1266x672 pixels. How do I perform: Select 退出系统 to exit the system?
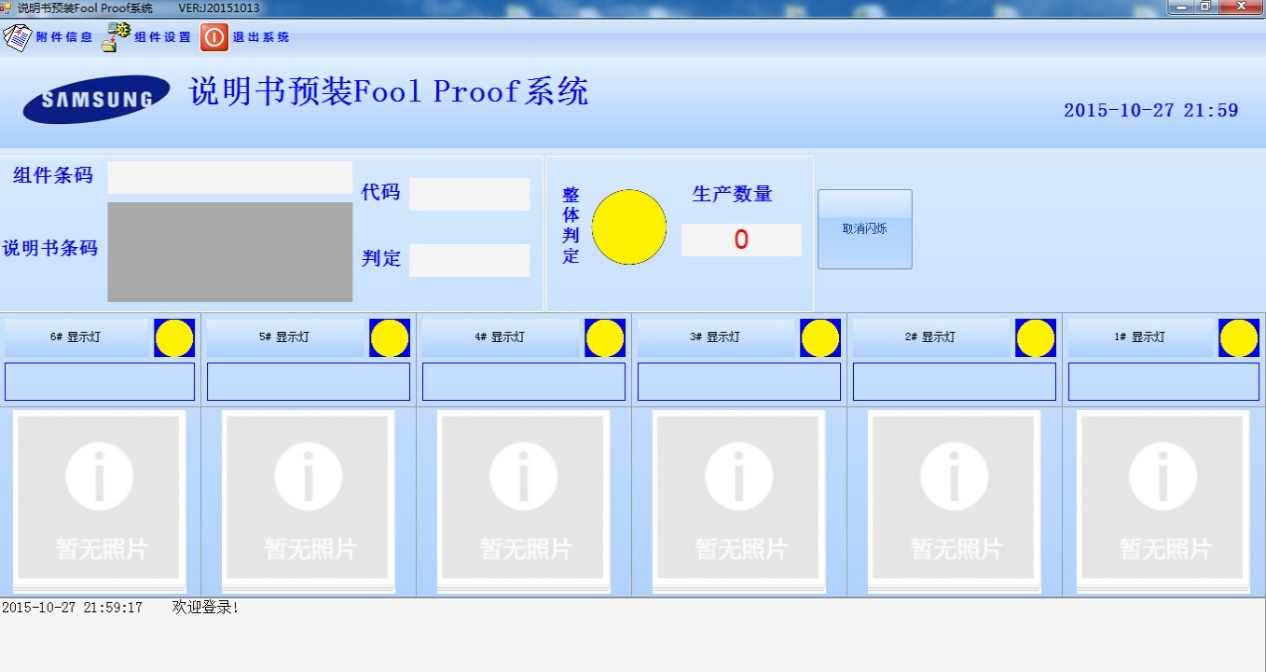[x=261, y=37]
